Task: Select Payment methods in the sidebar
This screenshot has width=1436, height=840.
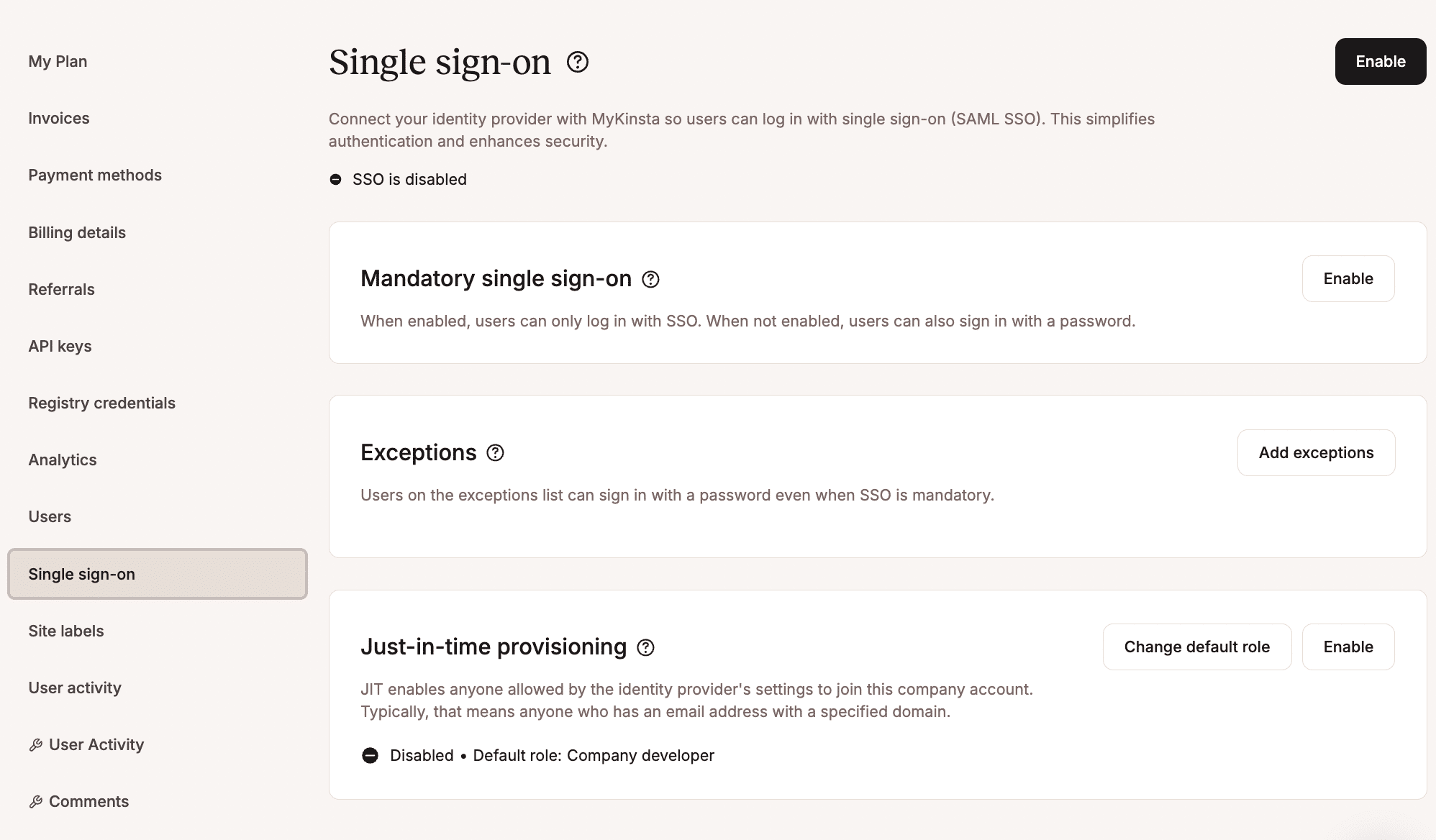Action: coord(94,175)
